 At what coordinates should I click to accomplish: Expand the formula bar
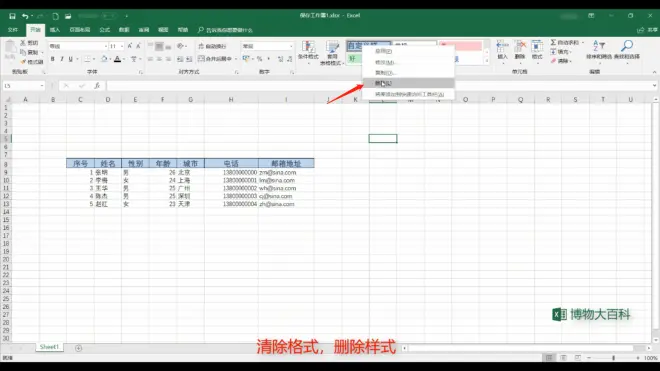click(x=655, y=85)
